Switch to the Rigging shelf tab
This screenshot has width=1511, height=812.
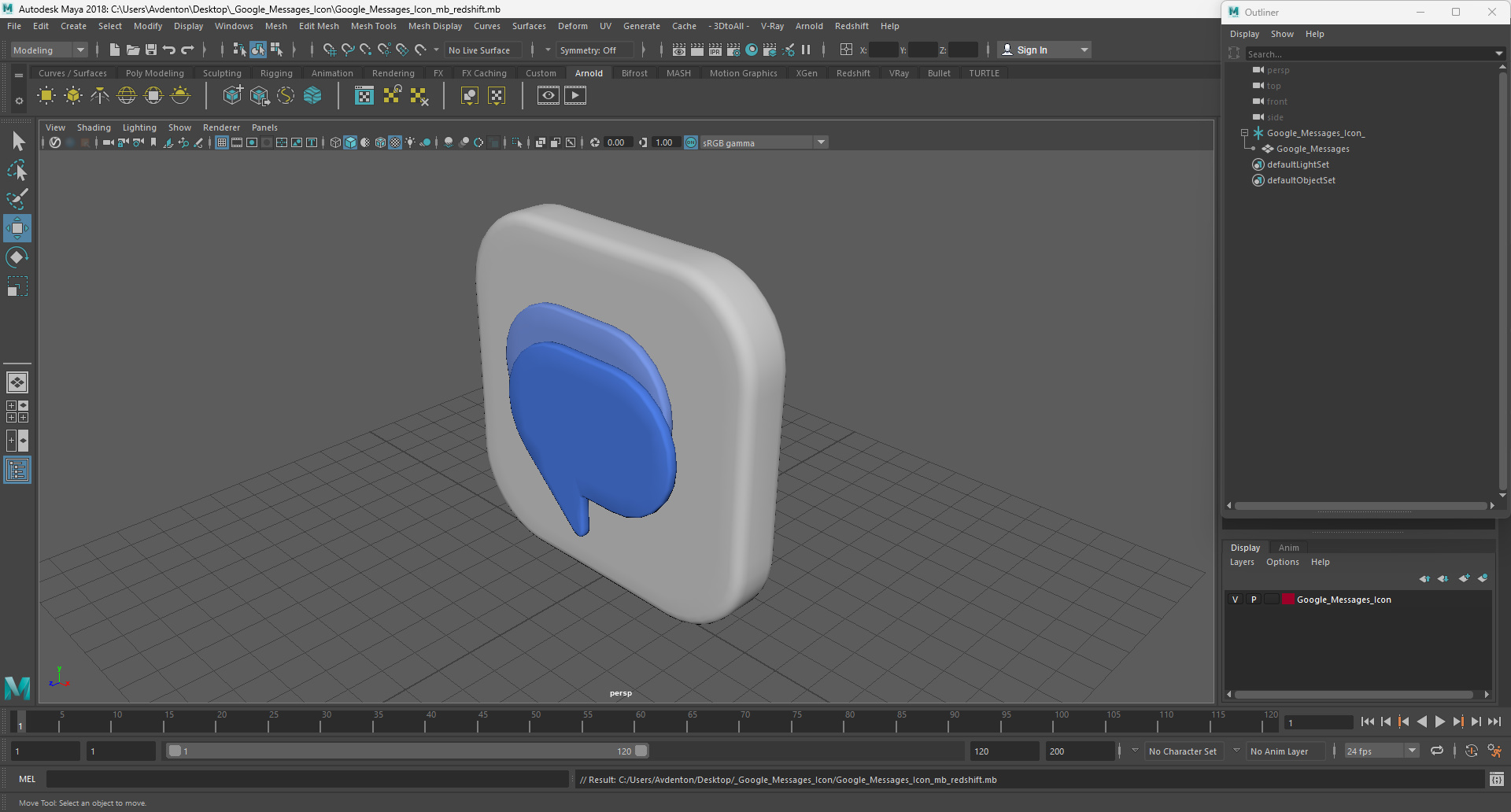[x=276, y=73]
